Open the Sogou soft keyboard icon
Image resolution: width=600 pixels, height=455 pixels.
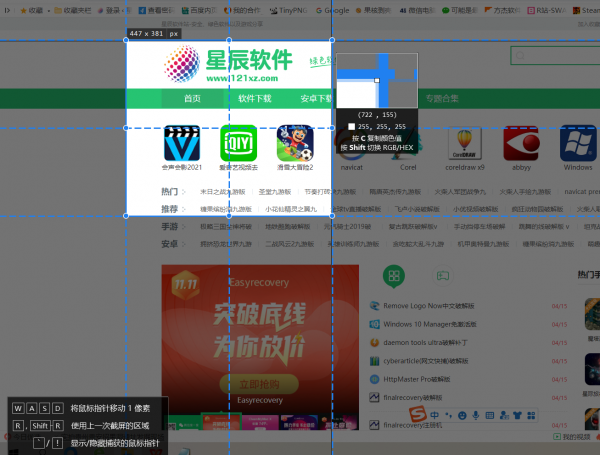pyautogui.click(x=489, y=415)
